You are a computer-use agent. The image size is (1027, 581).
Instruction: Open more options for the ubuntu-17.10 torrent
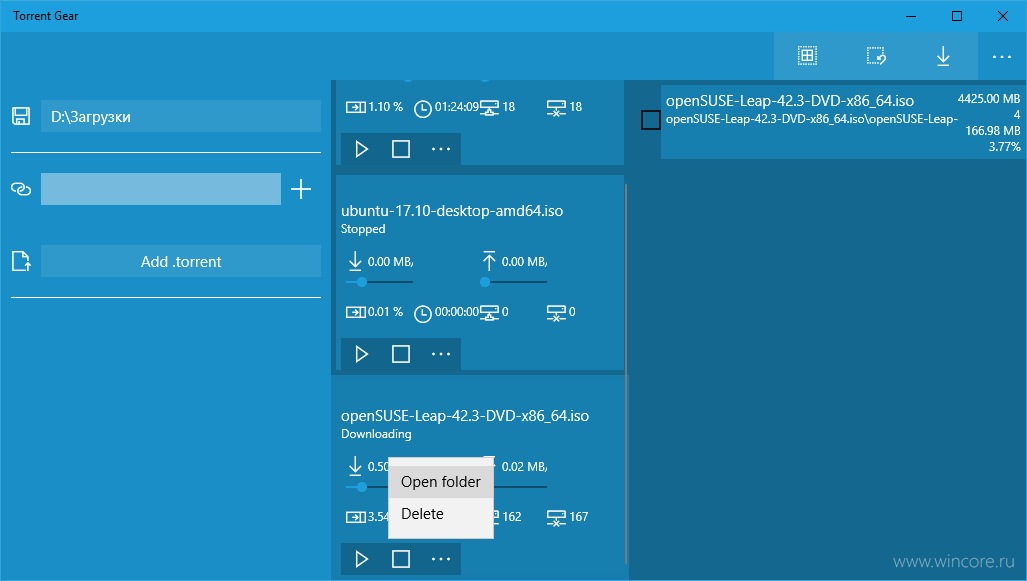coord(441,354)
